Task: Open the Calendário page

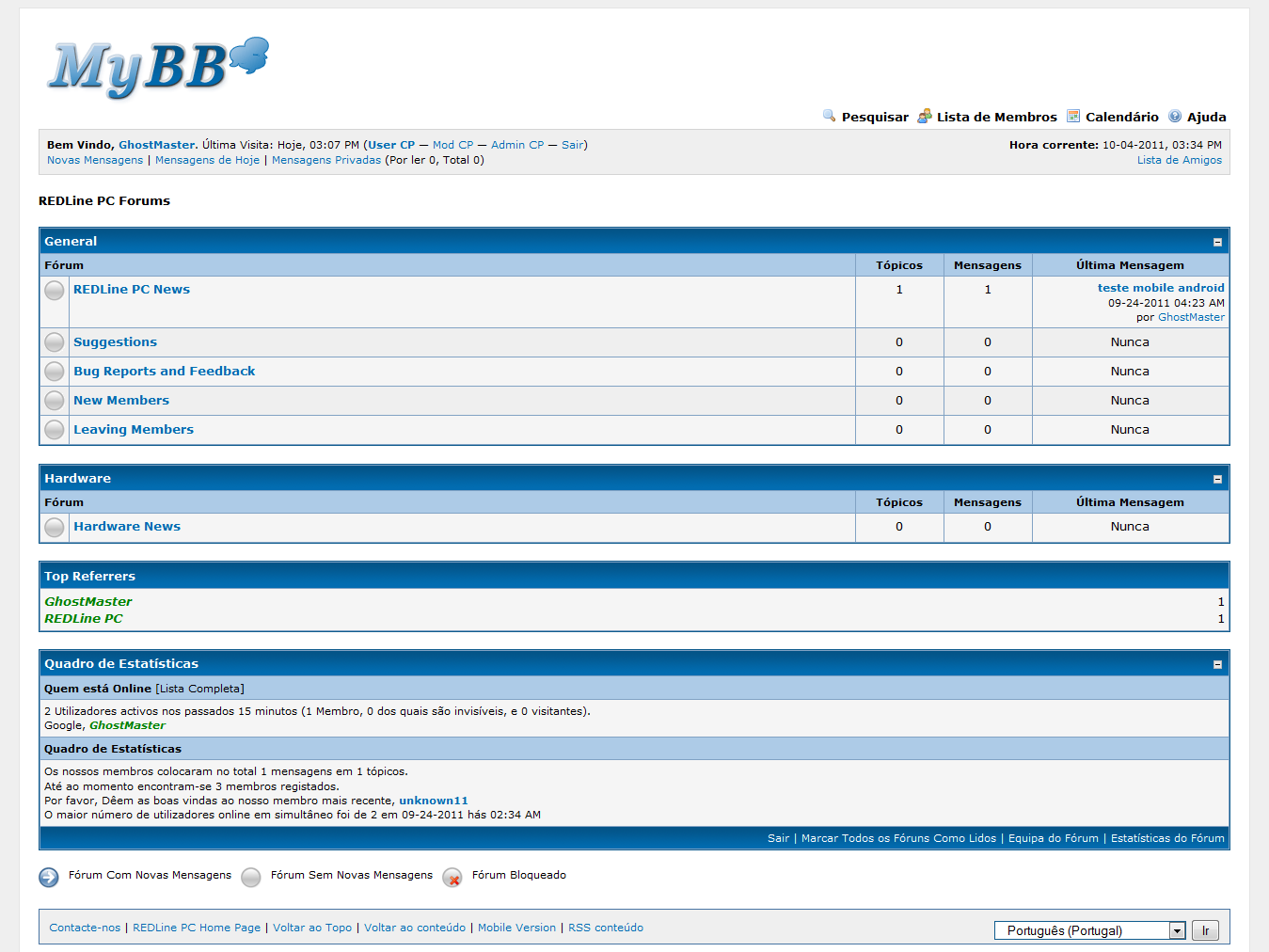Action: (1122, 117)
